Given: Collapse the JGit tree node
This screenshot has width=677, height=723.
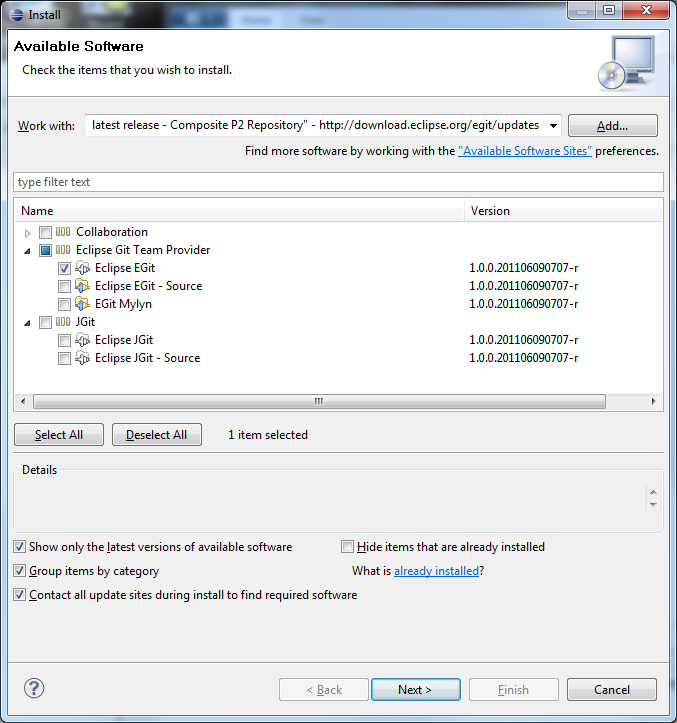Looking at the screenshot, I should (27, 323).
